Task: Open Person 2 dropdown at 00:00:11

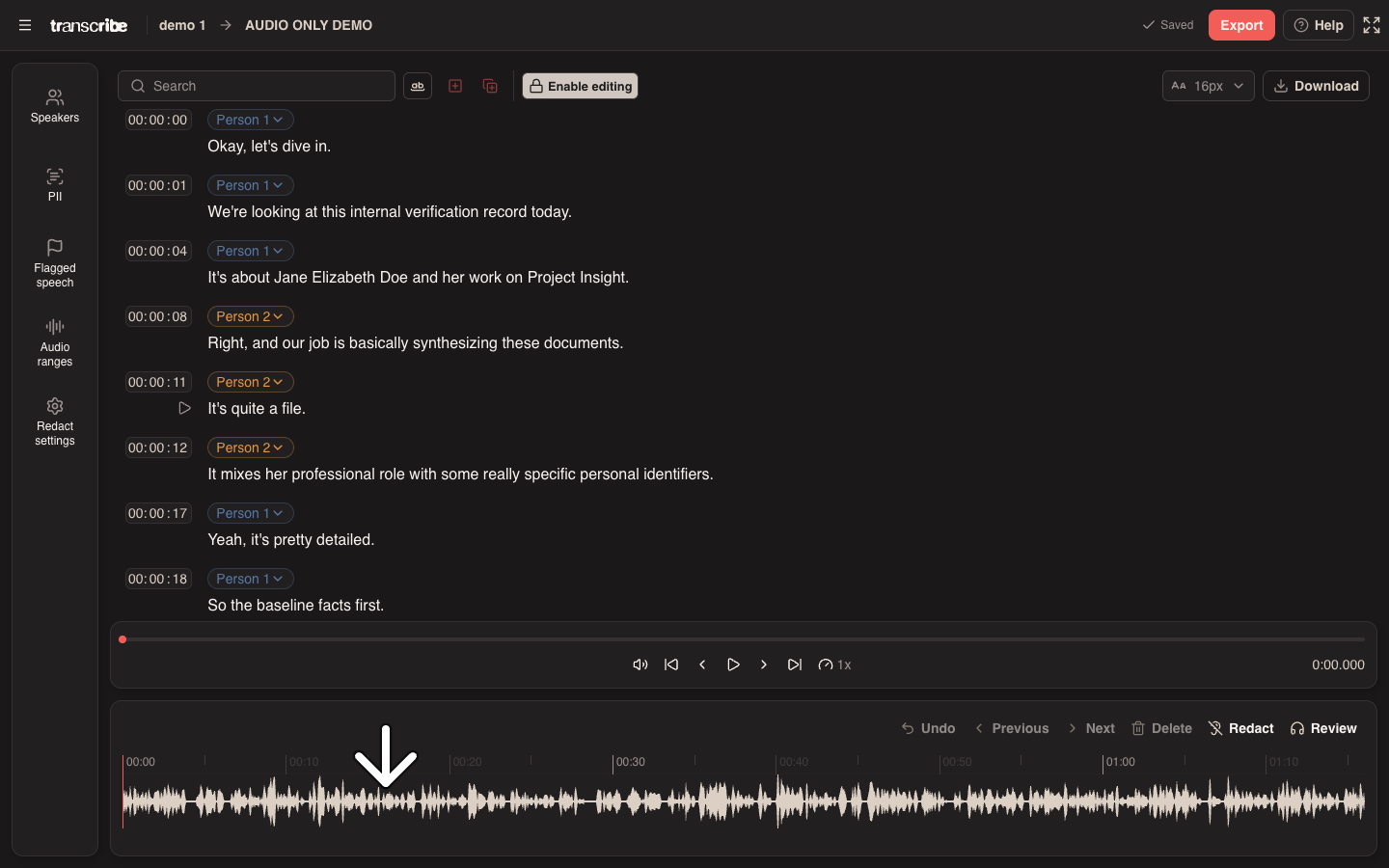Action: tap(250, 382)
